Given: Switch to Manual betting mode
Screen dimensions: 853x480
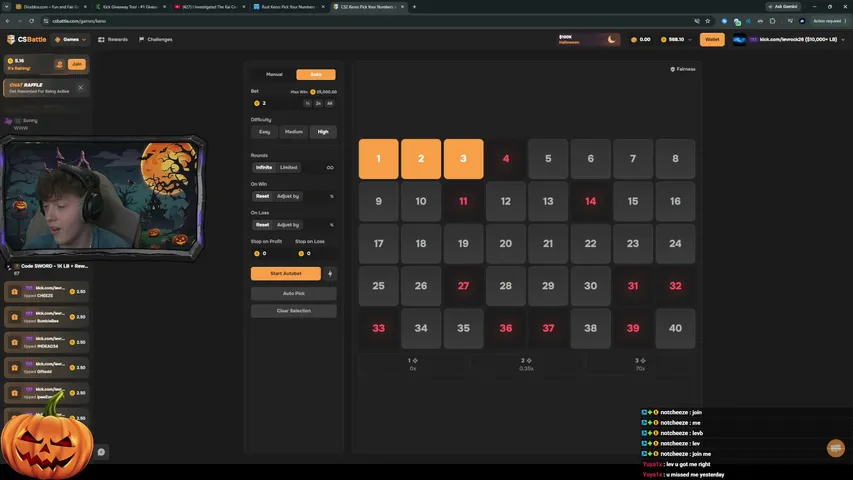Looking at the screenshot, I should click(x=274, y=74).
